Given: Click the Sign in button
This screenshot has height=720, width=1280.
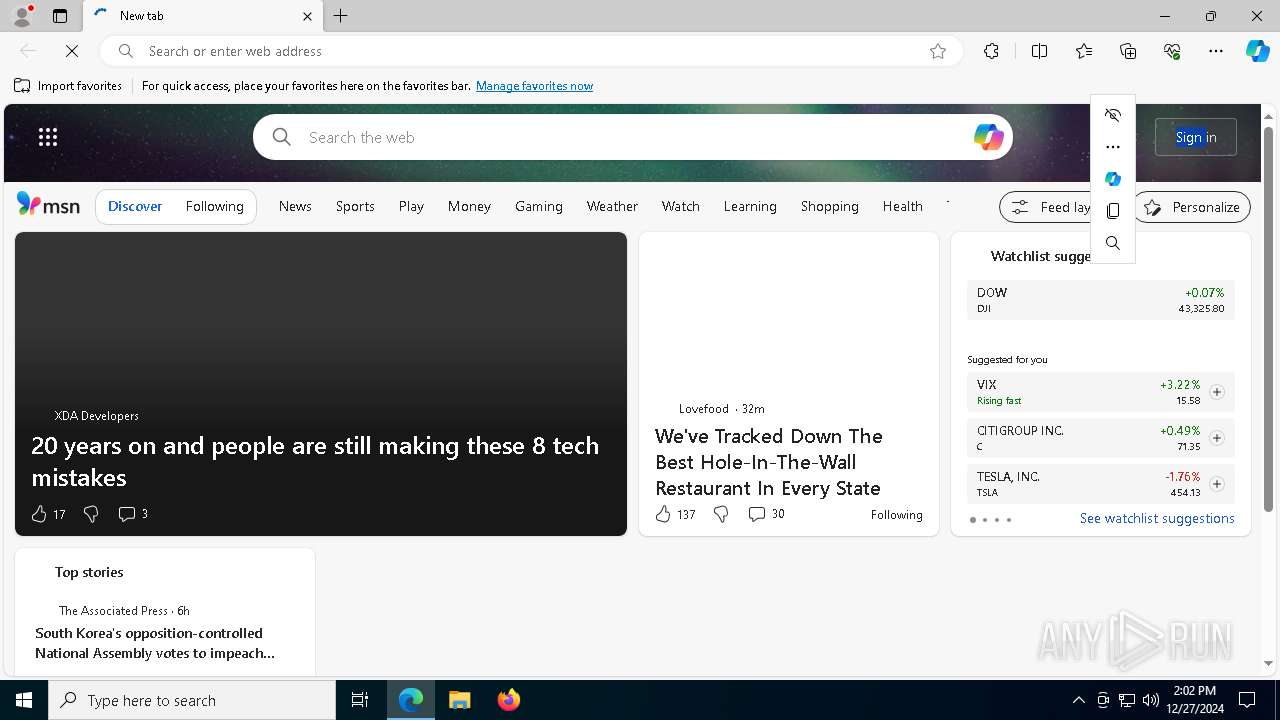Looking at the screenshot, I should [x=1196, y=137].
